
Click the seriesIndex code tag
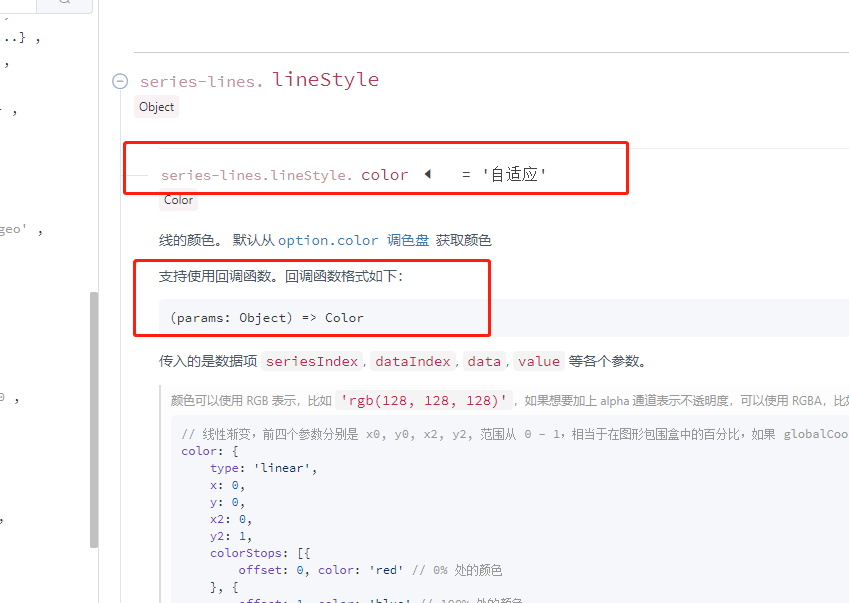coord(312,361)
